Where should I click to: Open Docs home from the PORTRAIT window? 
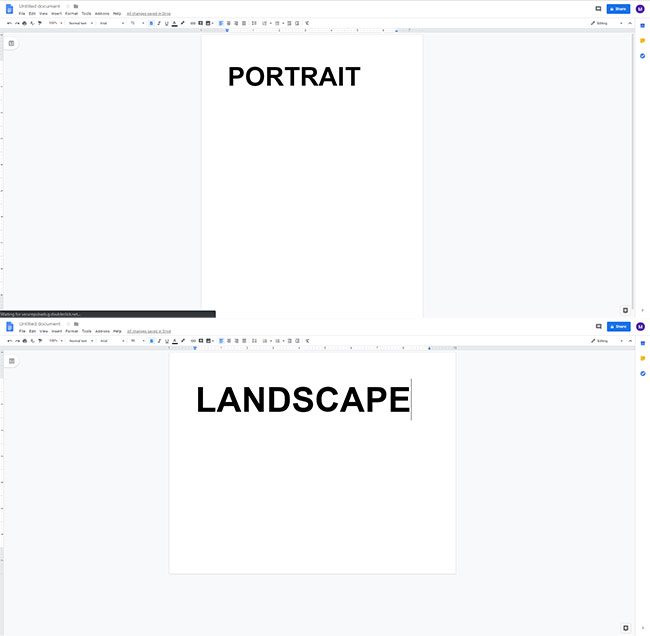9,9
